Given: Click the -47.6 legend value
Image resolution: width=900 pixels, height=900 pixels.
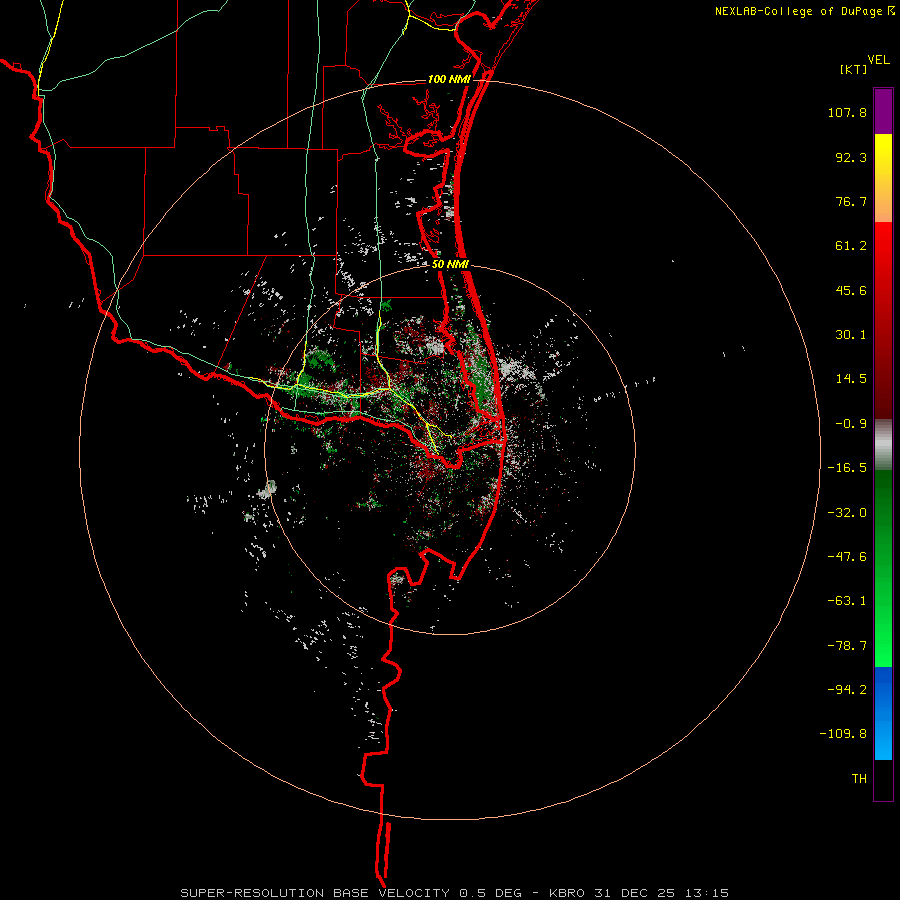Looking at the screenshot, I should click(x=847, y=557).
